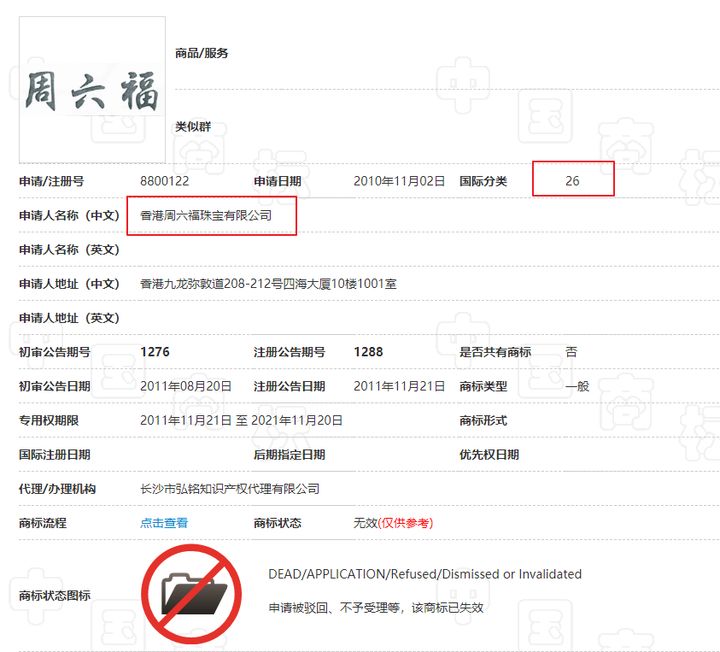Screen dimensions: 720x652
Task: Click the application date 2010年11月02日
Action: pos(399,181)
